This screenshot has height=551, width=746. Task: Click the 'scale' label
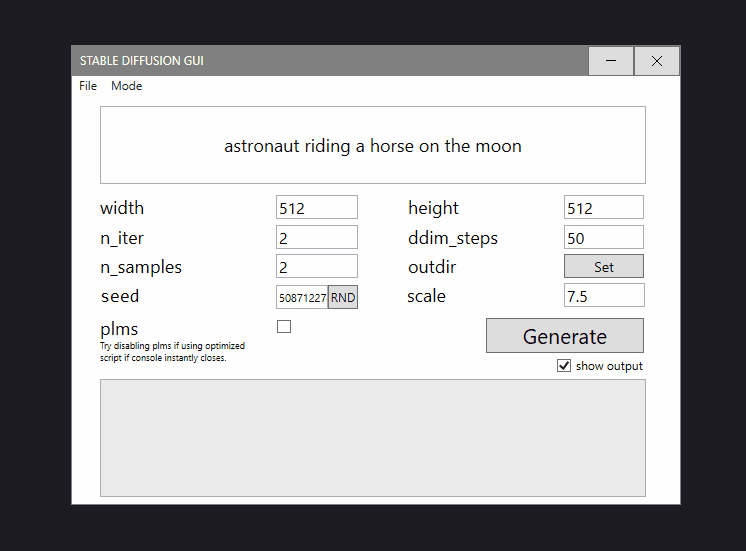point(426,296)
